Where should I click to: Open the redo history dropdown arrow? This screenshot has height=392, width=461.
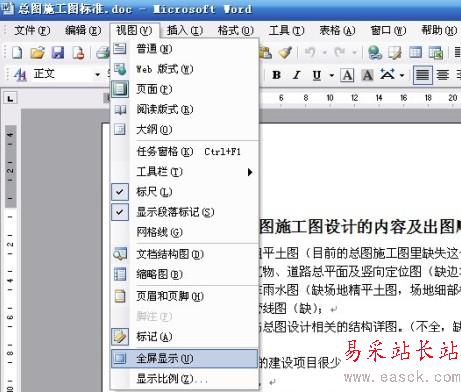[x=354, y=52]
